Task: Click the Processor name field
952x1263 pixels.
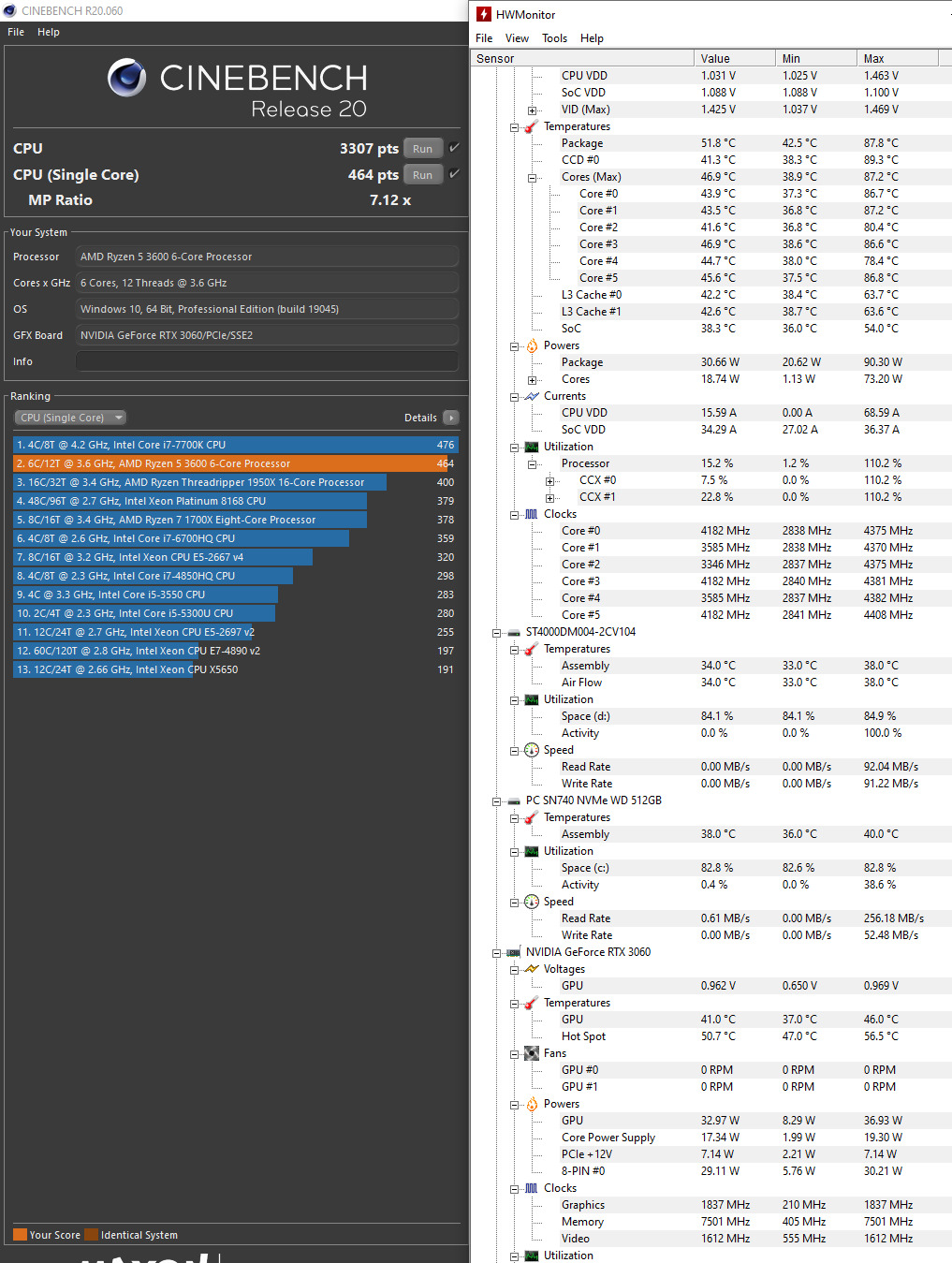Action: 268,257
